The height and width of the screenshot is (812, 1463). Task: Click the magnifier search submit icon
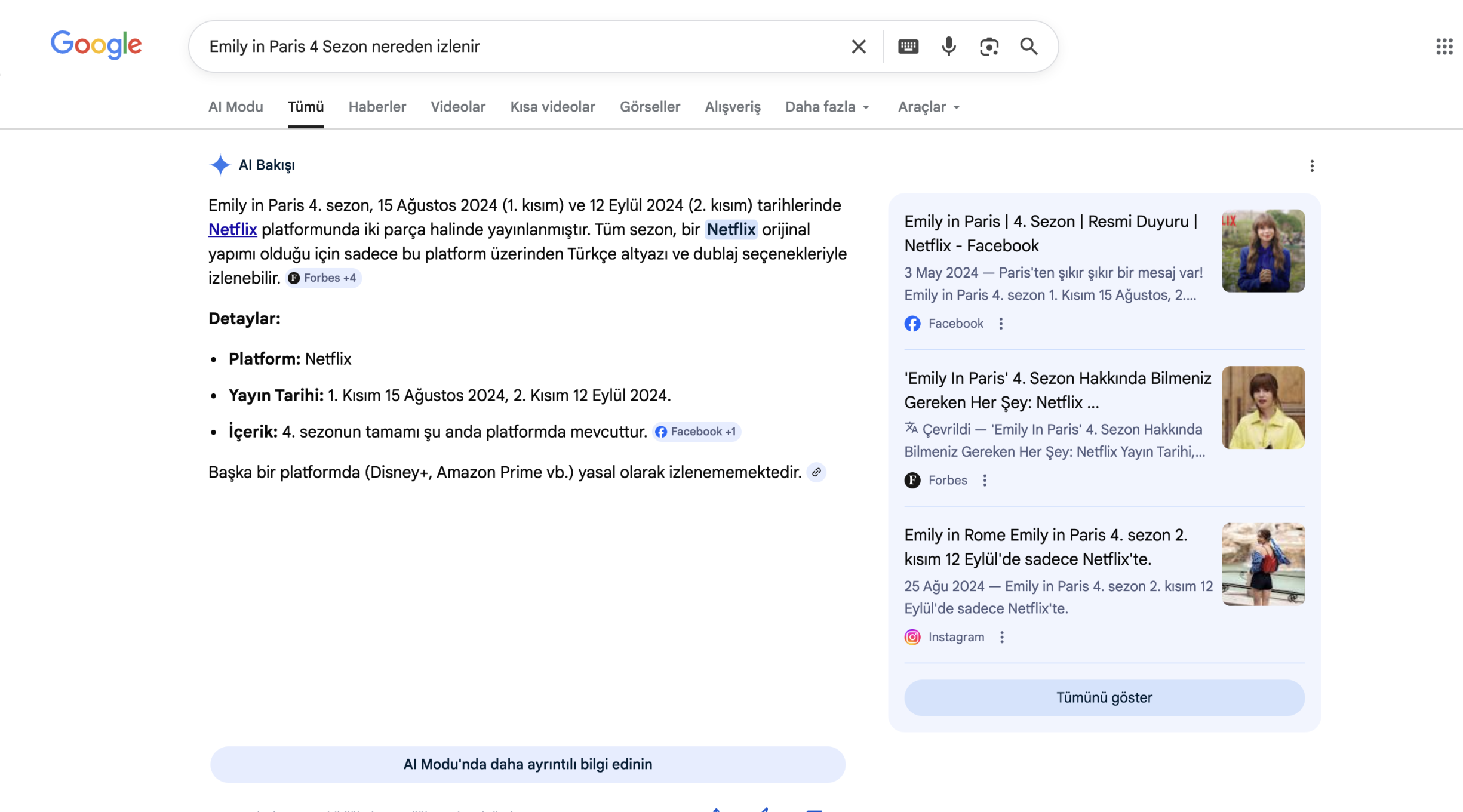(x=1028, y=47)
